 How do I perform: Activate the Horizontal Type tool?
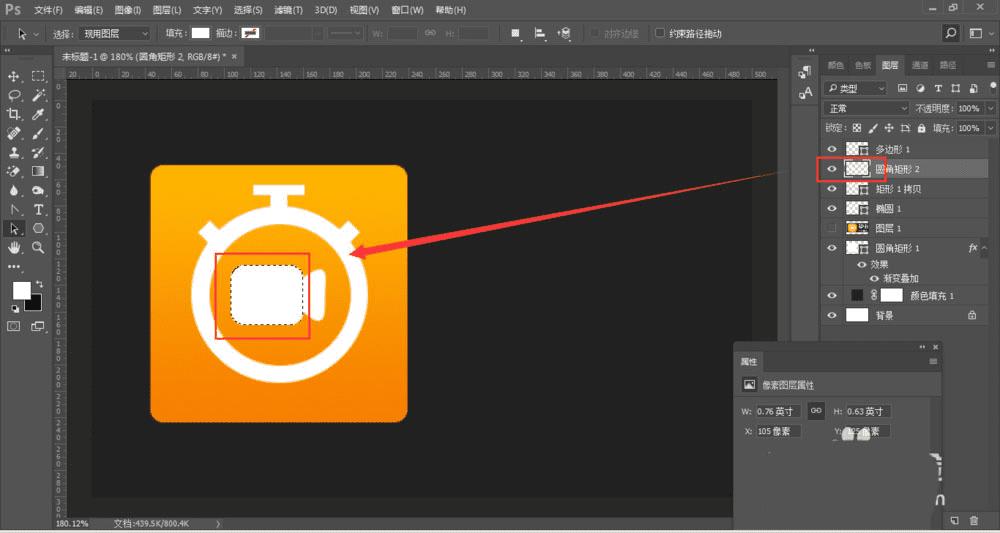[x=38, y=209]
